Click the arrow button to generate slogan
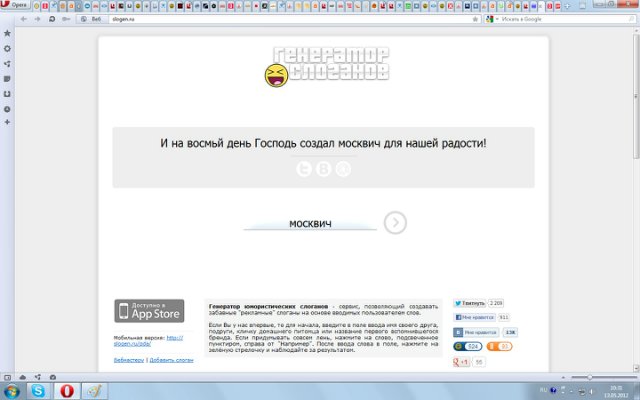The width and height of the screenshot is (640, 400). pyautogui.click(x=396, y=223)
